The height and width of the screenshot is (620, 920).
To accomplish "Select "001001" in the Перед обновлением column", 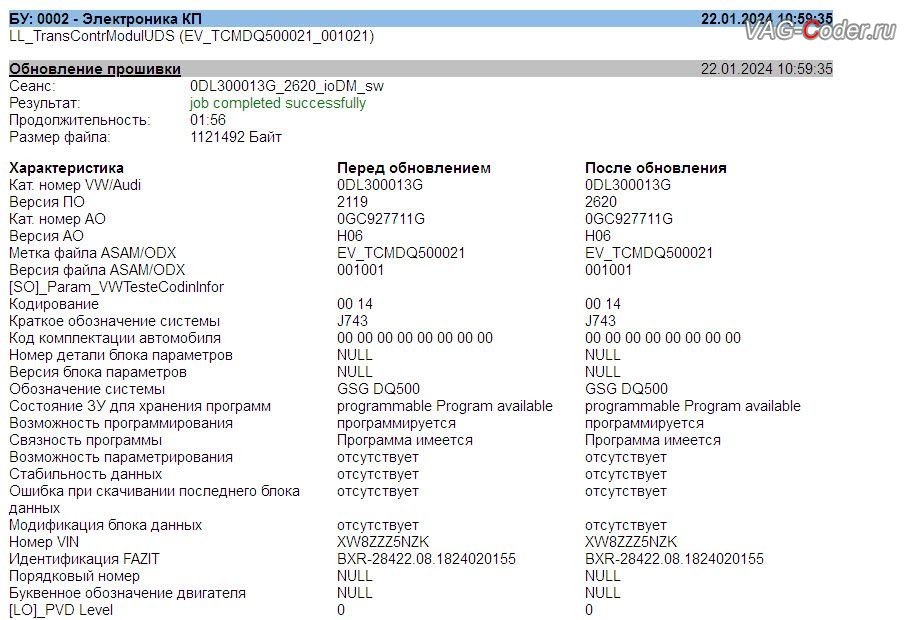I will click(x=360, y=270).
